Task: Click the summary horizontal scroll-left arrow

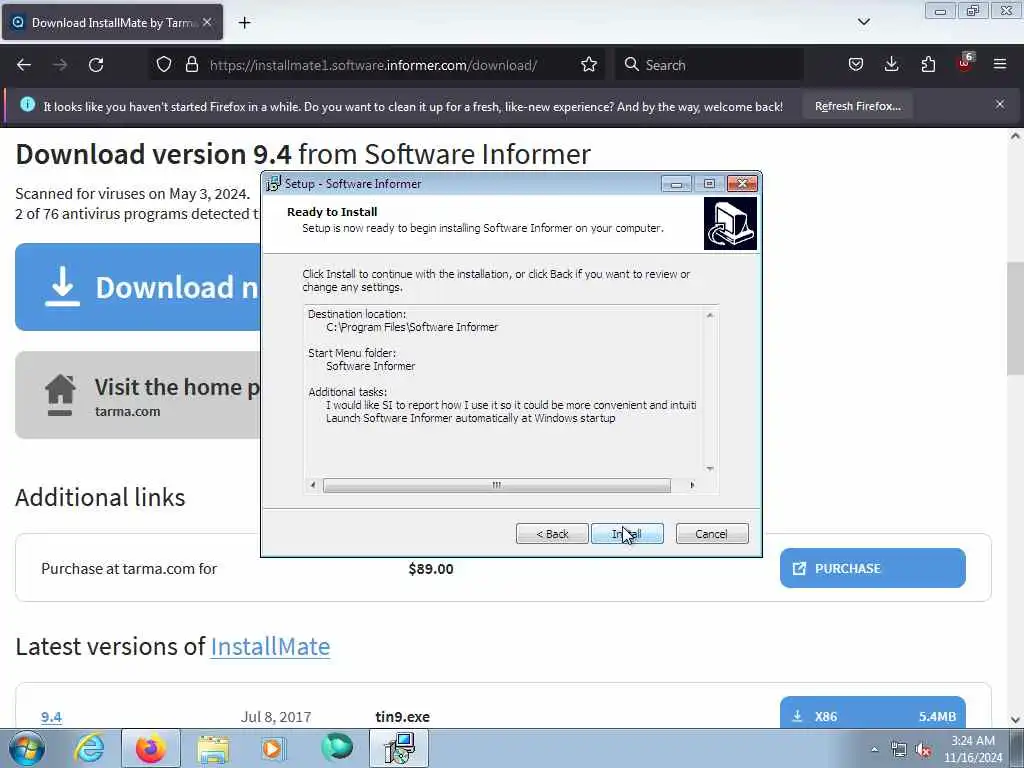Action: coord(313,485)
